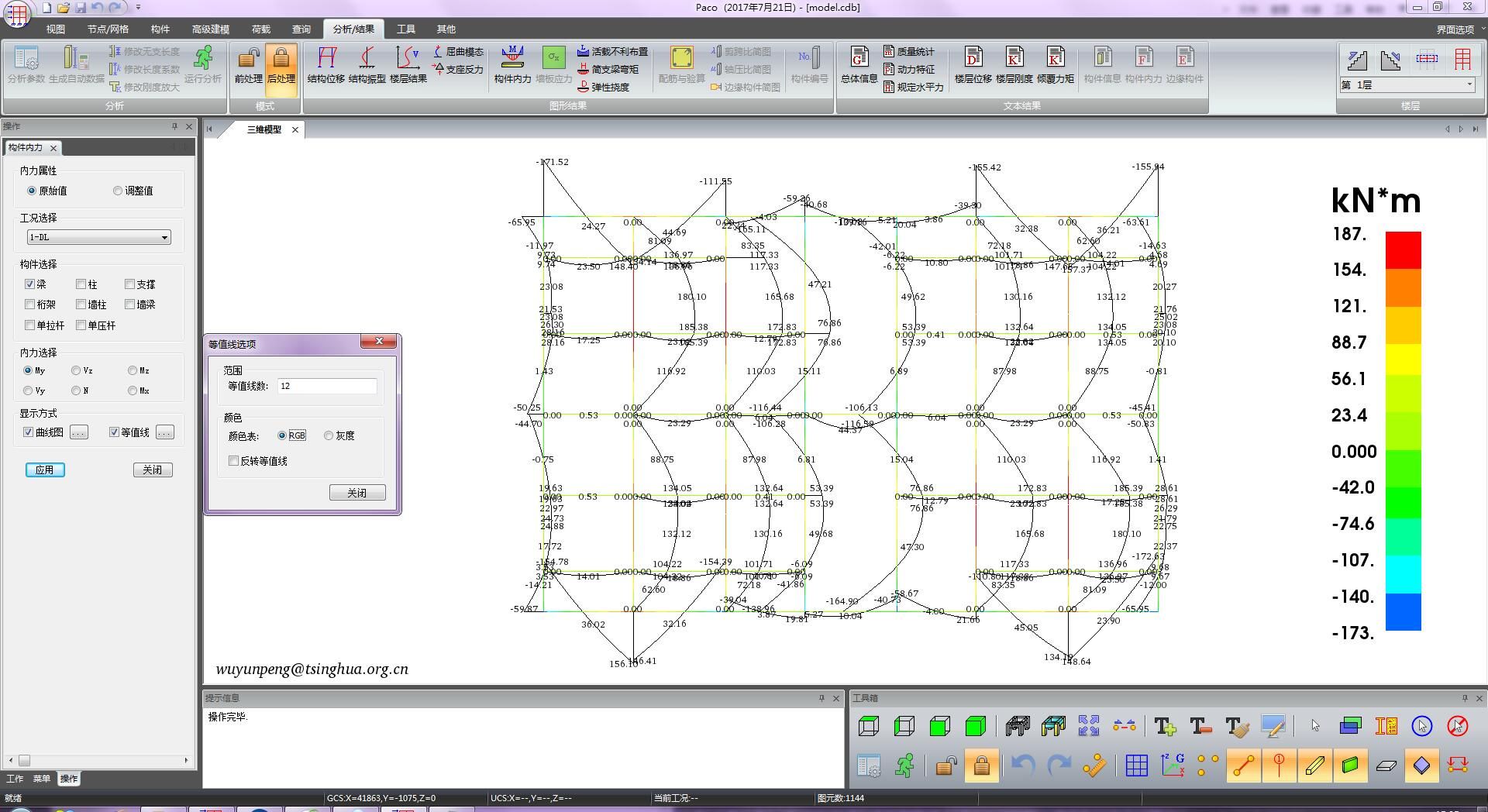
Task: Open 视图 ribbon tab
Action: point(55,29)
